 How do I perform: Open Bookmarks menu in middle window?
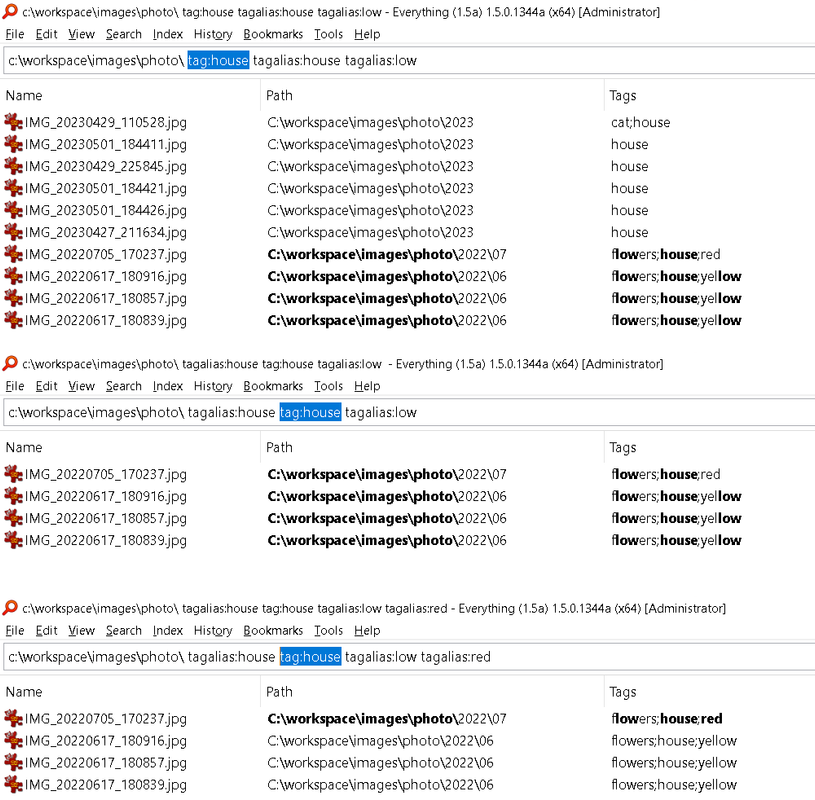tap(273, 386)
